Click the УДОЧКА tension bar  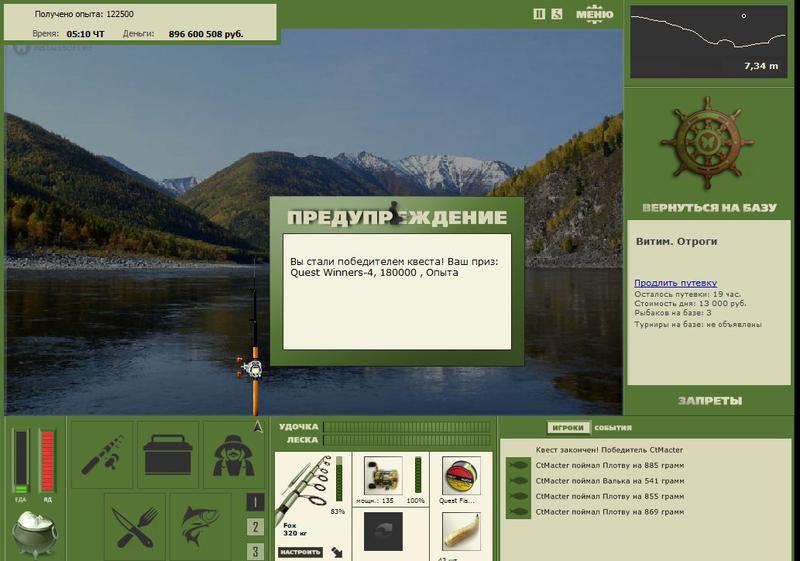click(407, 427)
